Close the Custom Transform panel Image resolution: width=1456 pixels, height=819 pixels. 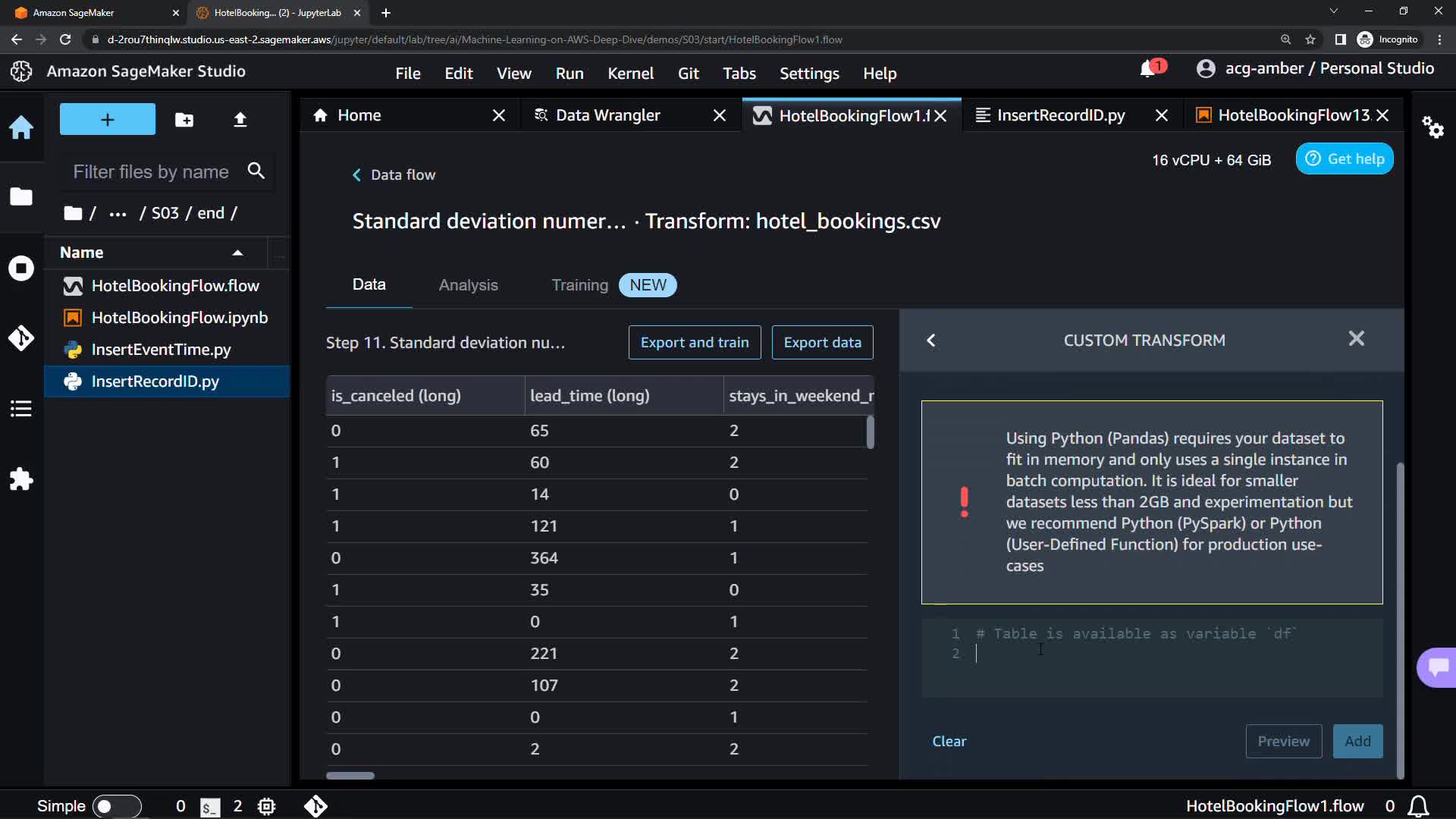point(1356,339)
